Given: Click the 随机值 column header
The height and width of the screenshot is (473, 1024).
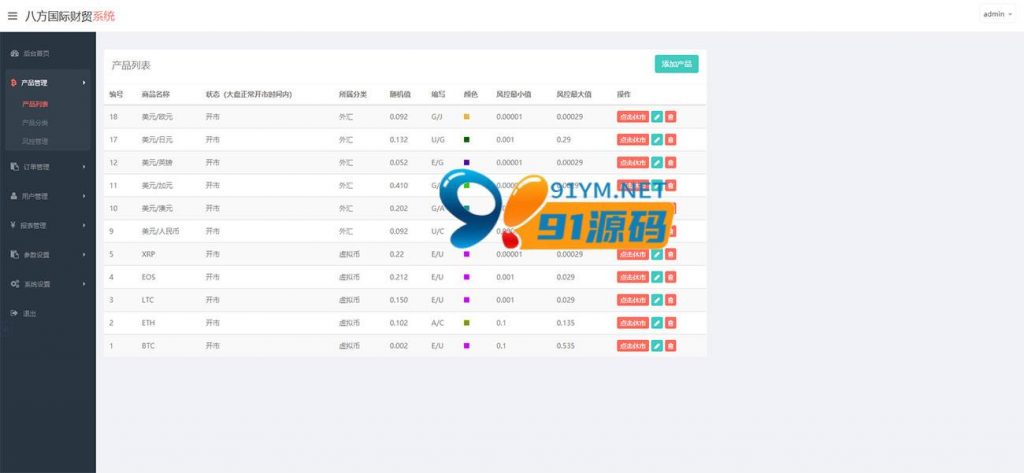Looking at the screenshot, I should click(x=400, y=94).
